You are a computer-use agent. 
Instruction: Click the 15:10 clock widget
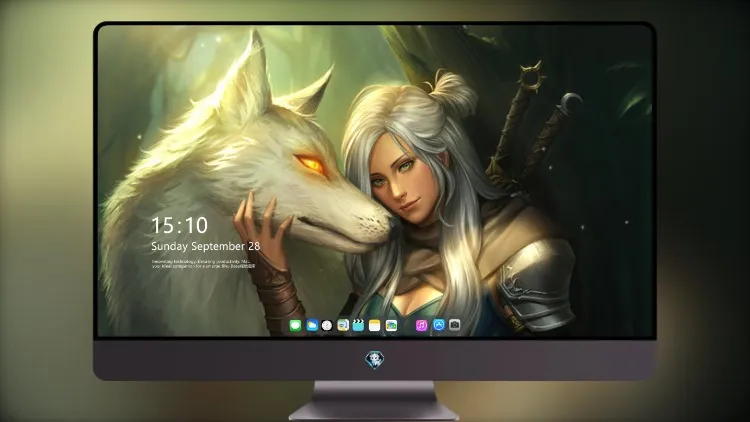click(179, 225)
